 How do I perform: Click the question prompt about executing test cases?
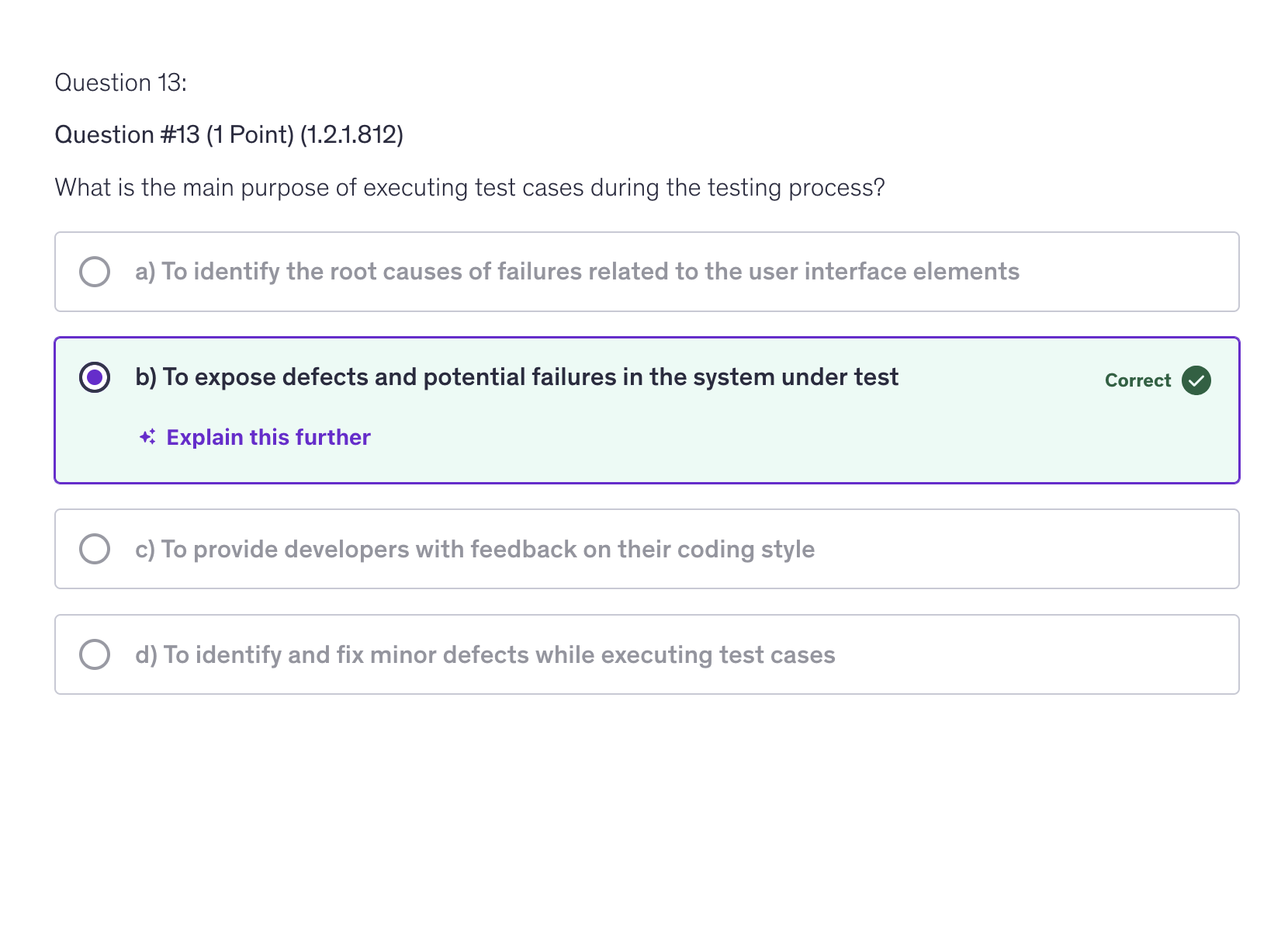click(469, 188)
